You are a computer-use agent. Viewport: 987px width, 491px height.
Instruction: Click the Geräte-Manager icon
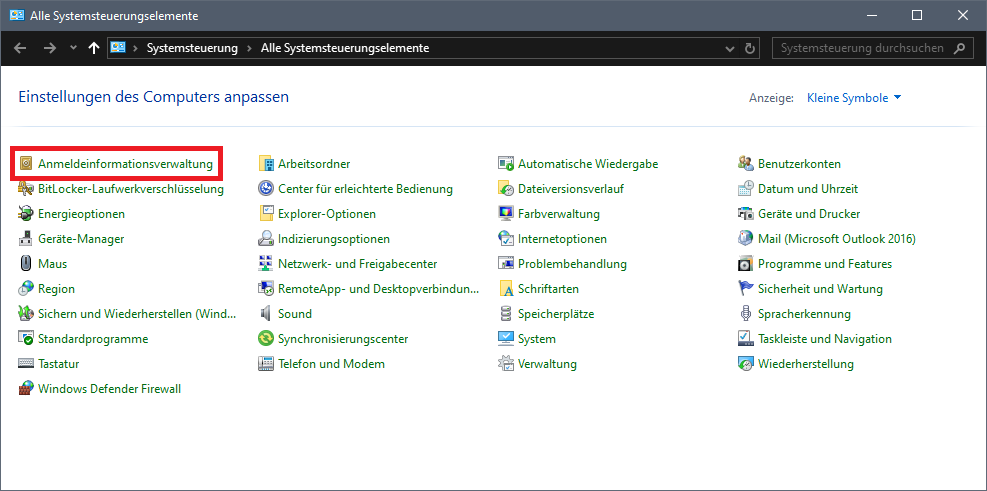click(x=26, y=239)
